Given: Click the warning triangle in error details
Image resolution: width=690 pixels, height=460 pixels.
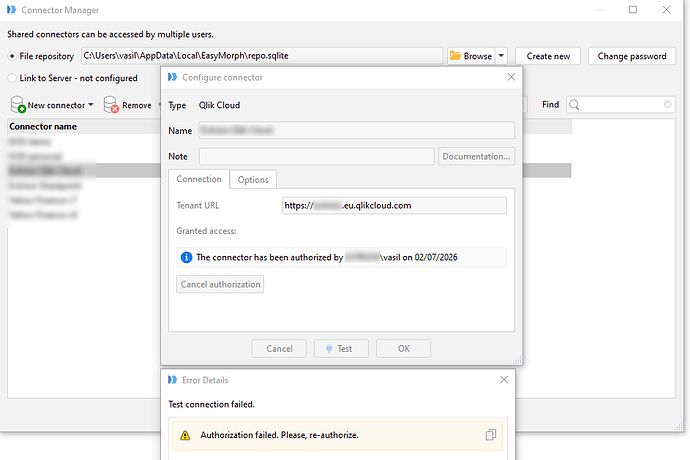Looking at the screenshot, I should coord(185,435).
